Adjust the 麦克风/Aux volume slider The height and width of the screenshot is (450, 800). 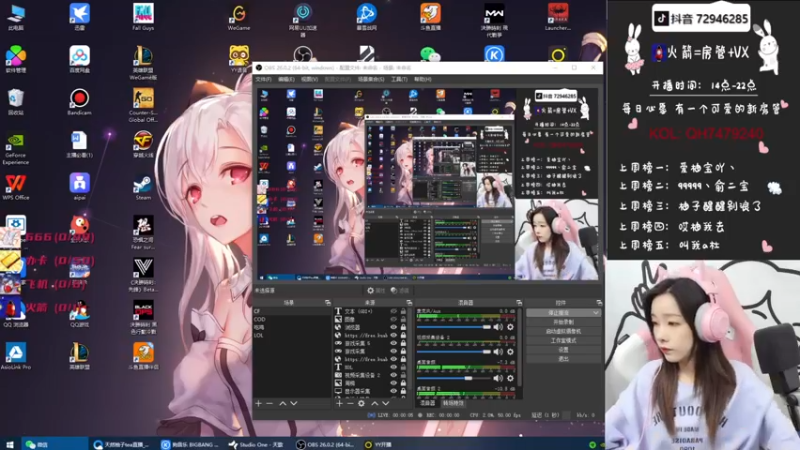[454, 327]
